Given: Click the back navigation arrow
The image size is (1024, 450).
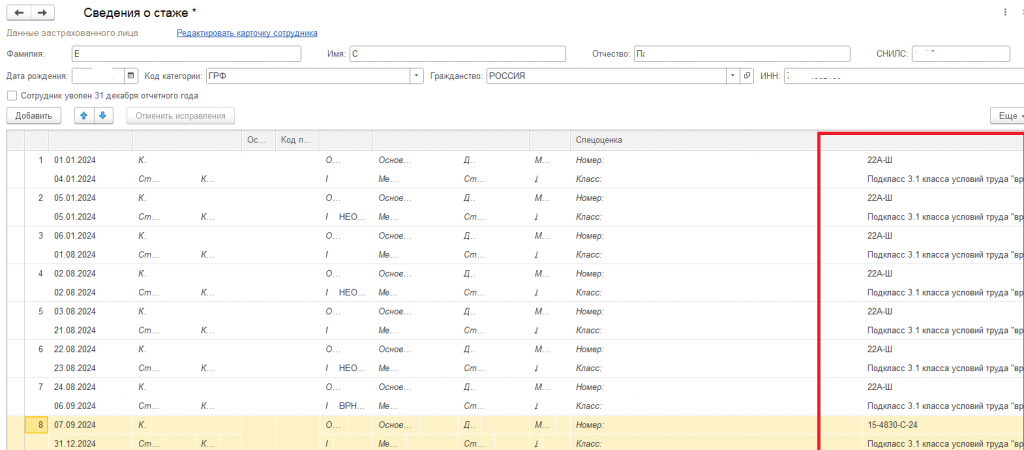Looking at the screenshot, I should click(x=18, y=12).
